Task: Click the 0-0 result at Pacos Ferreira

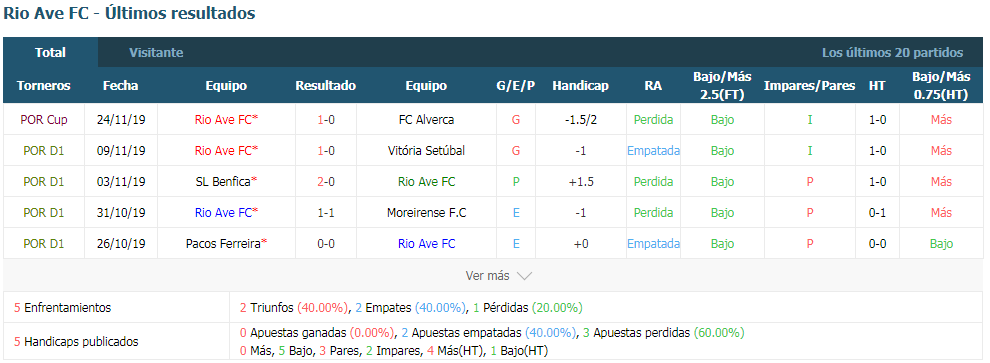Action: tap(326, 244)
